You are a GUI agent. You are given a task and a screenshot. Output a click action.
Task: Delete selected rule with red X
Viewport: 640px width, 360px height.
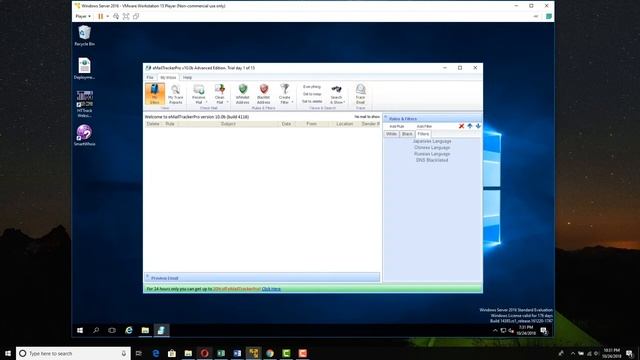pyautogui.click(x=461, y=126)
